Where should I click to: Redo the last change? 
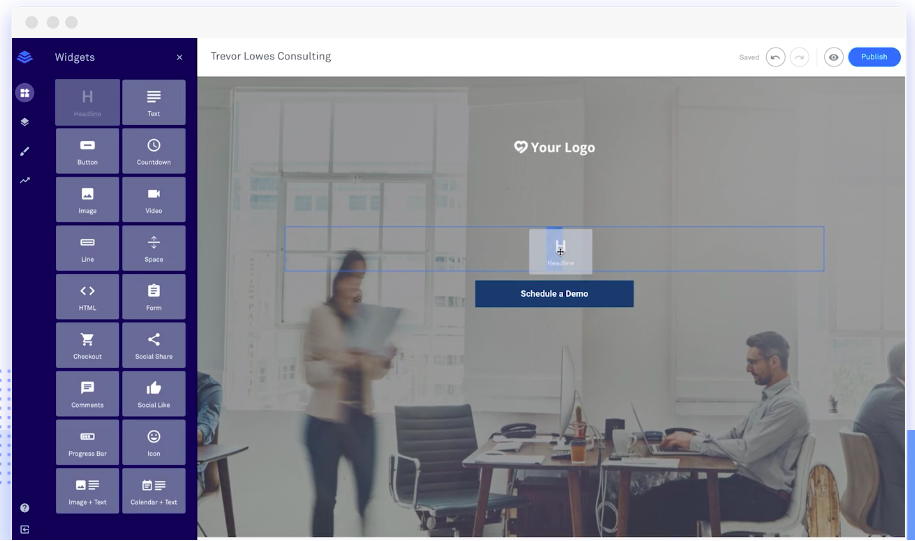point(799,57)
